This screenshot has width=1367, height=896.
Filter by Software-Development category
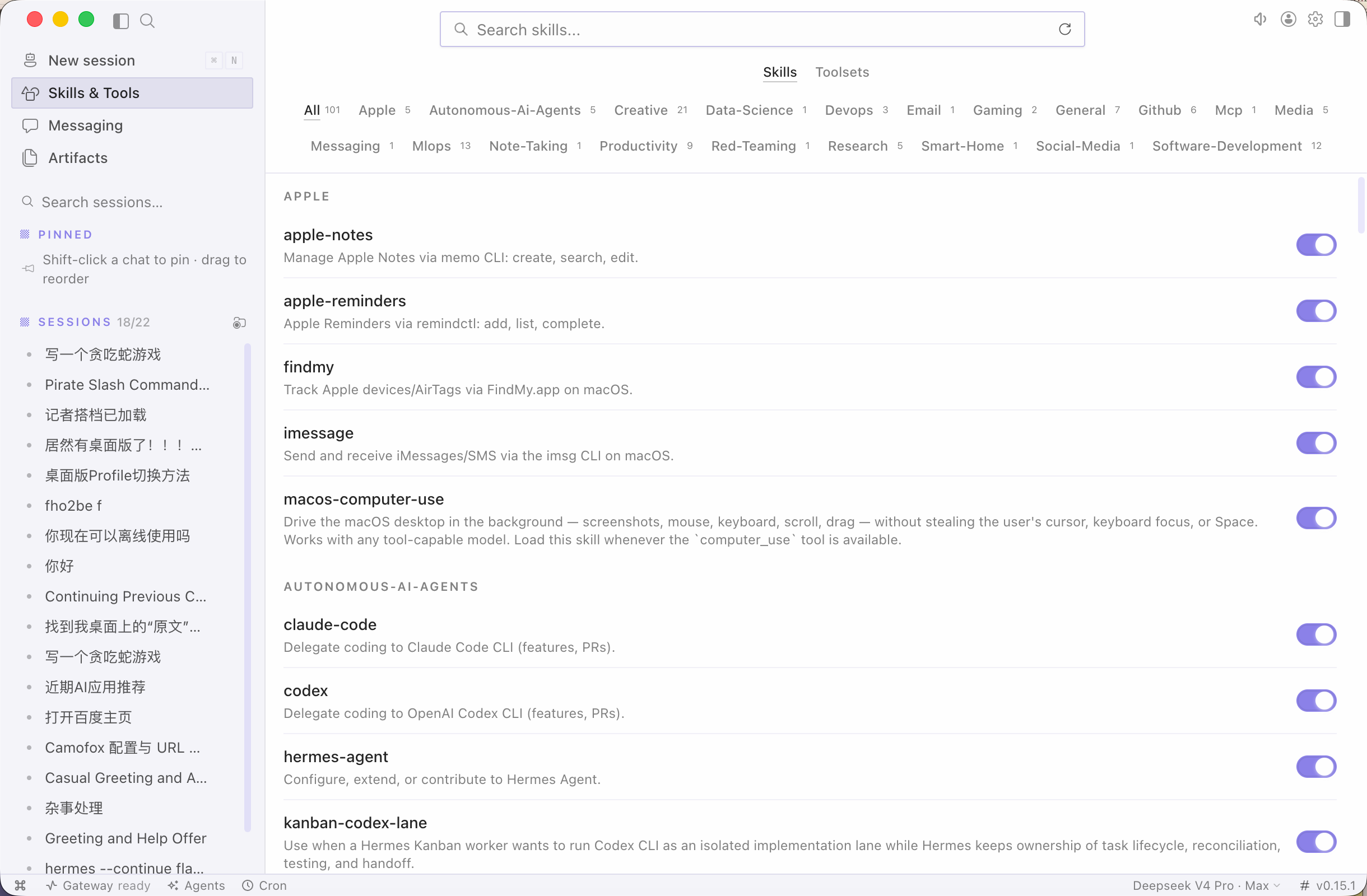click(1236, 146)
